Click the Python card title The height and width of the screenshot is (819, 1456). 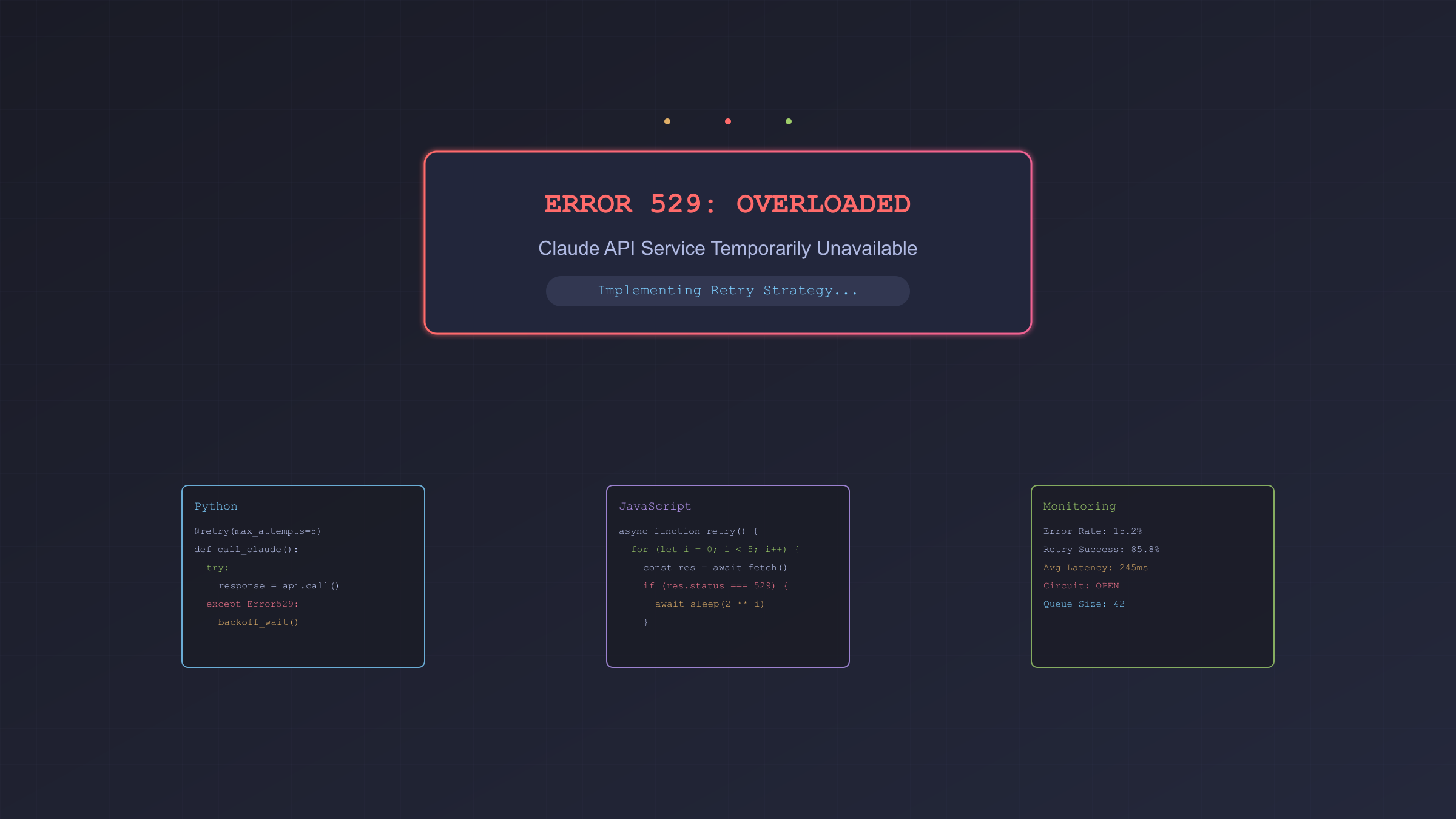[x=216, y=507]
